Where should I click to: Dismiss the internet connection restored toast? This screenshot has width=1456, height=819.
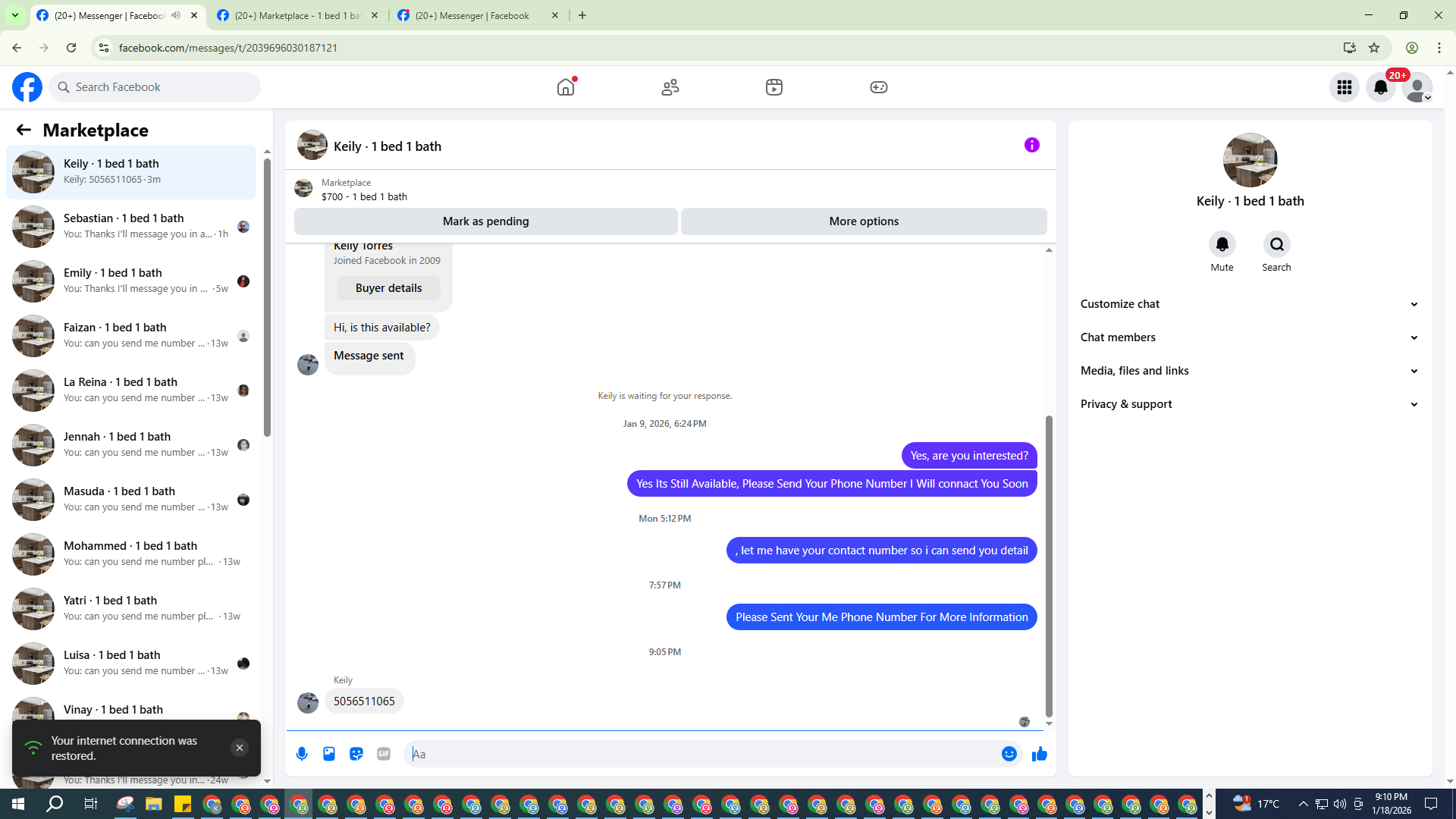(x=239, y=748)
